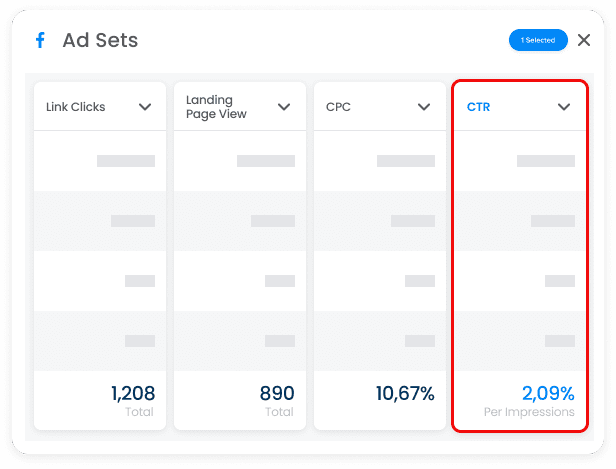Click the Landing Page View header text

point(216,107)
